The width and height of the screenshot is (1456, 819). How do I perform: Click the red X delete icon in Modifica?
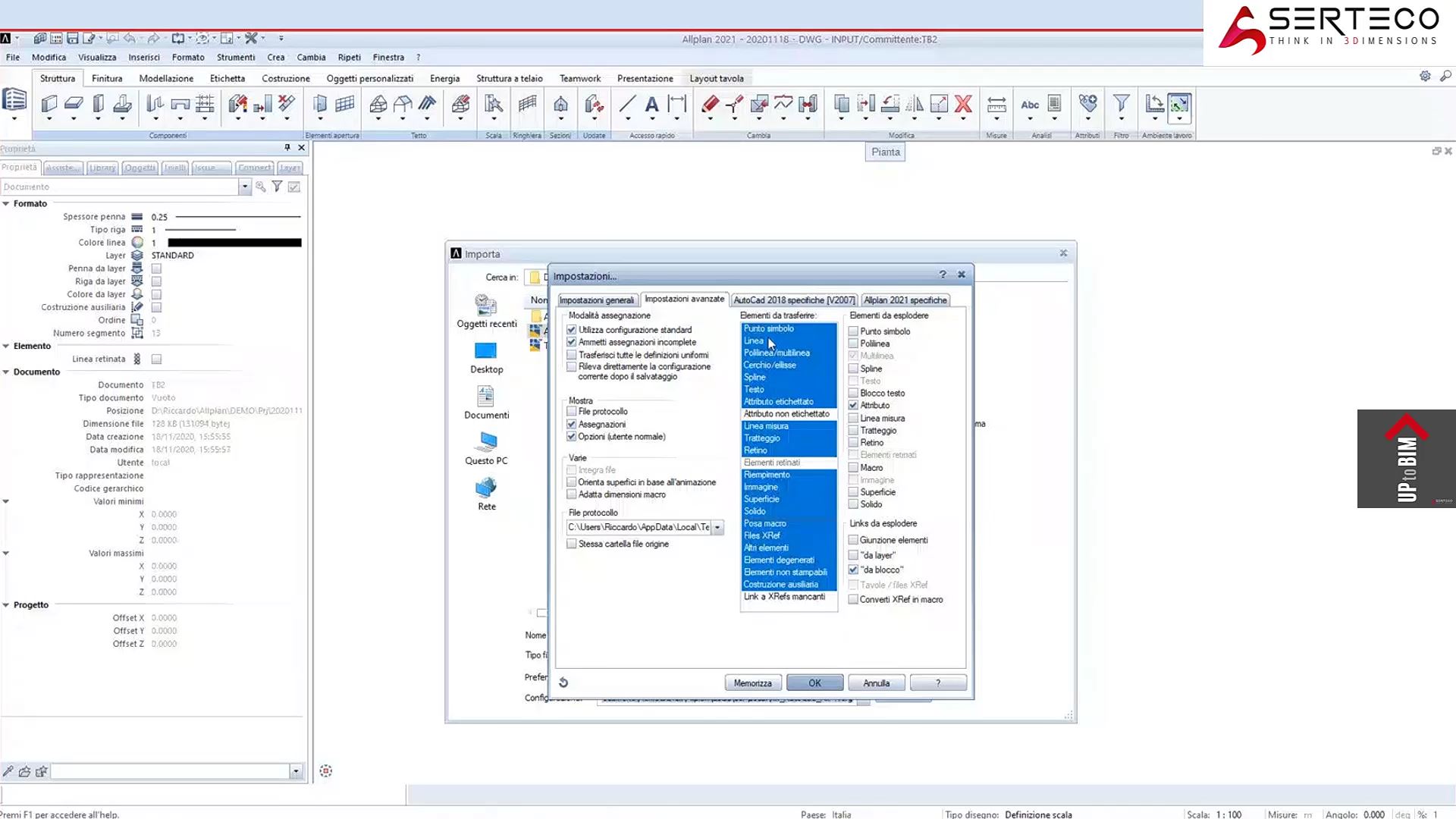[963, 104]
